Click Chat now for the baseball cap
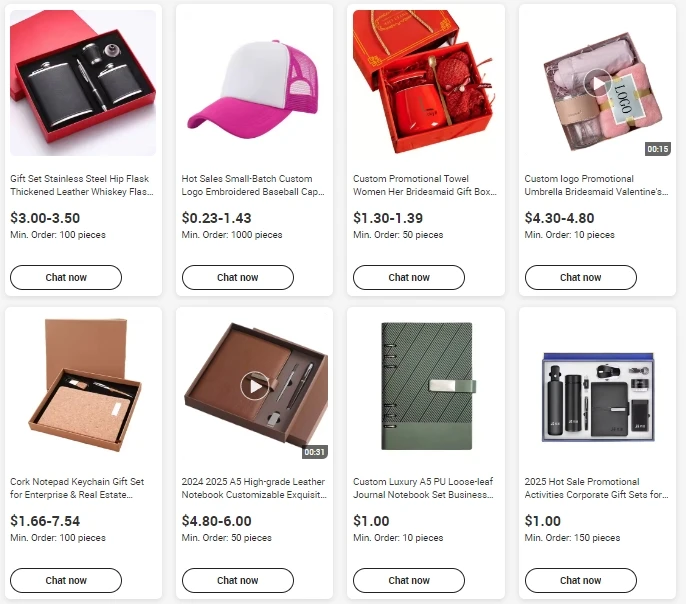Viewport: 686px width, 604px height. point(238,277)
